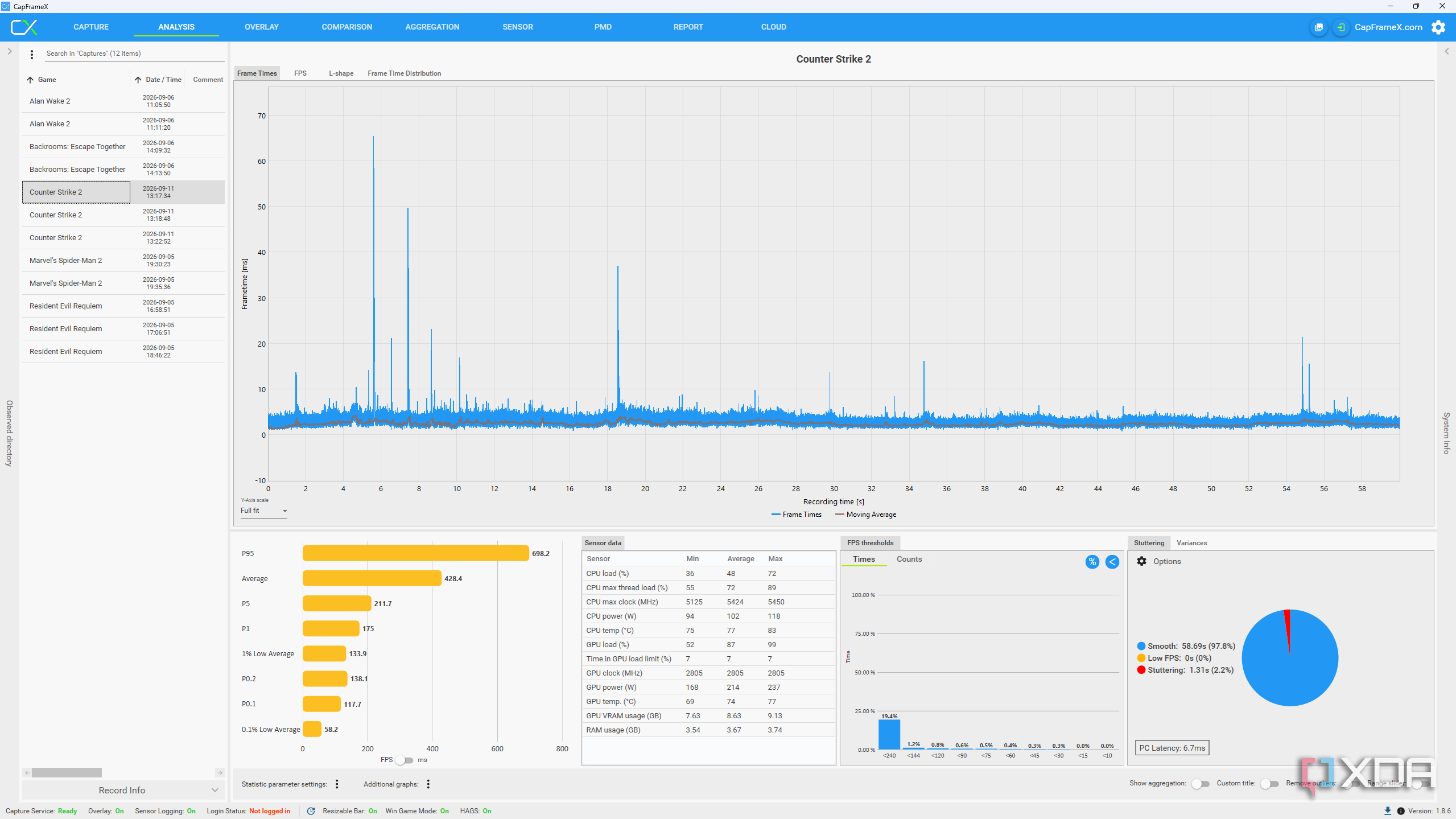Click the Moving Average legend entry
The image size is (1456, 819).
click(x=865, y=515)
